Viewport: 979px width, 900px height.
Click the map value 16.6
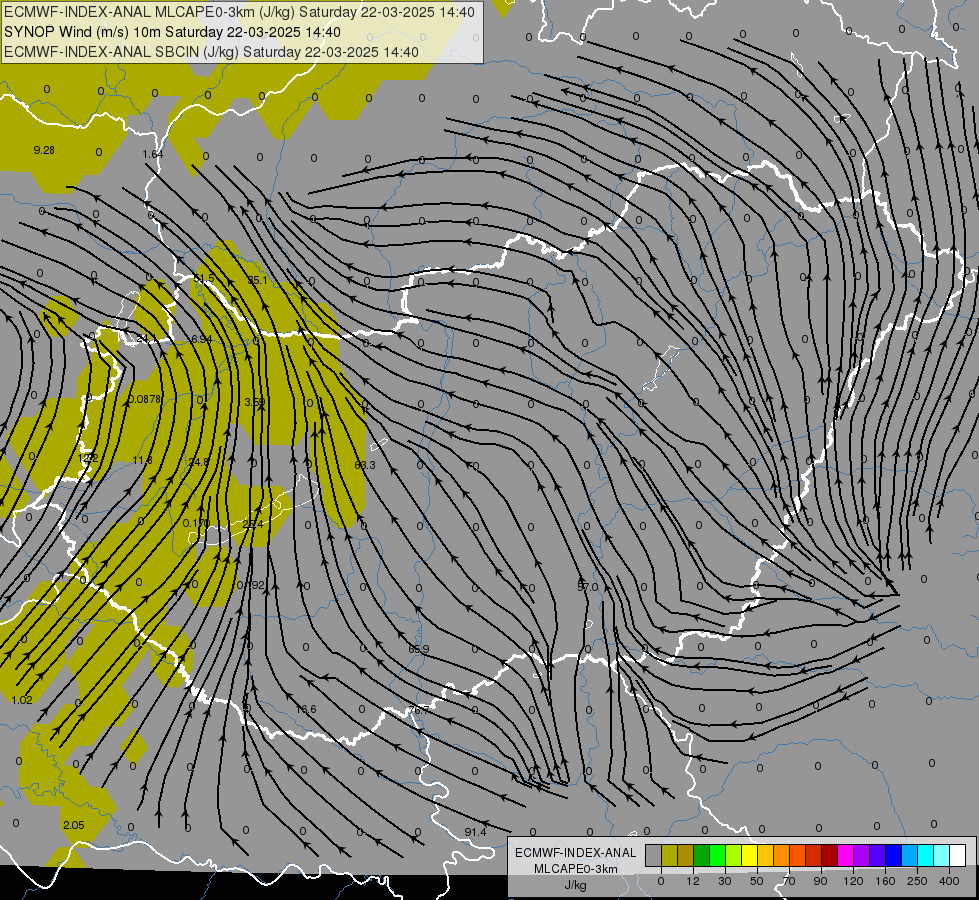click(x=306, y=709)
